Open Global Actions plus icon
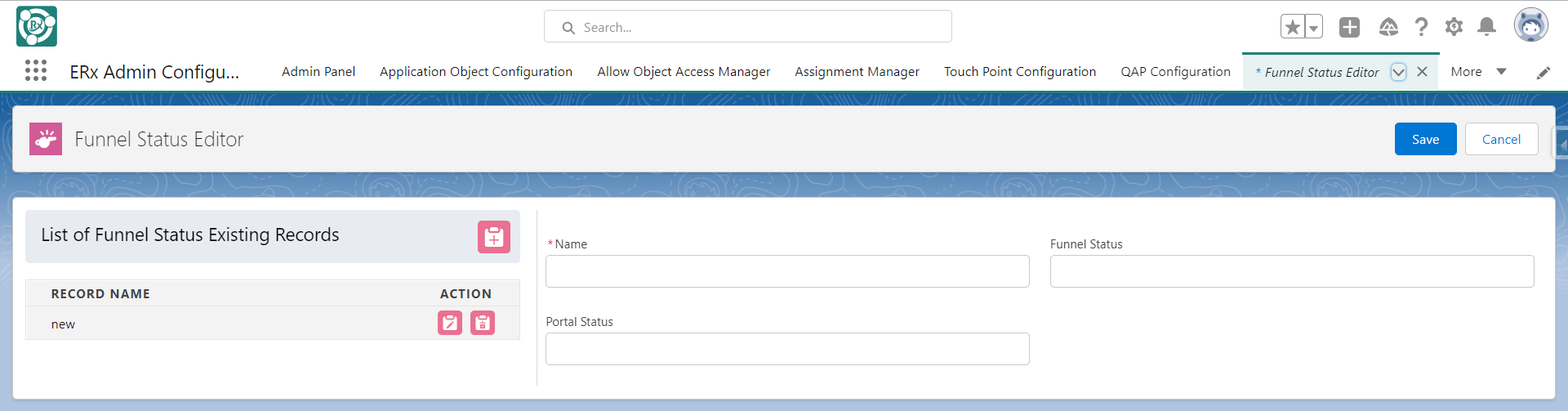 (1349, 27)
